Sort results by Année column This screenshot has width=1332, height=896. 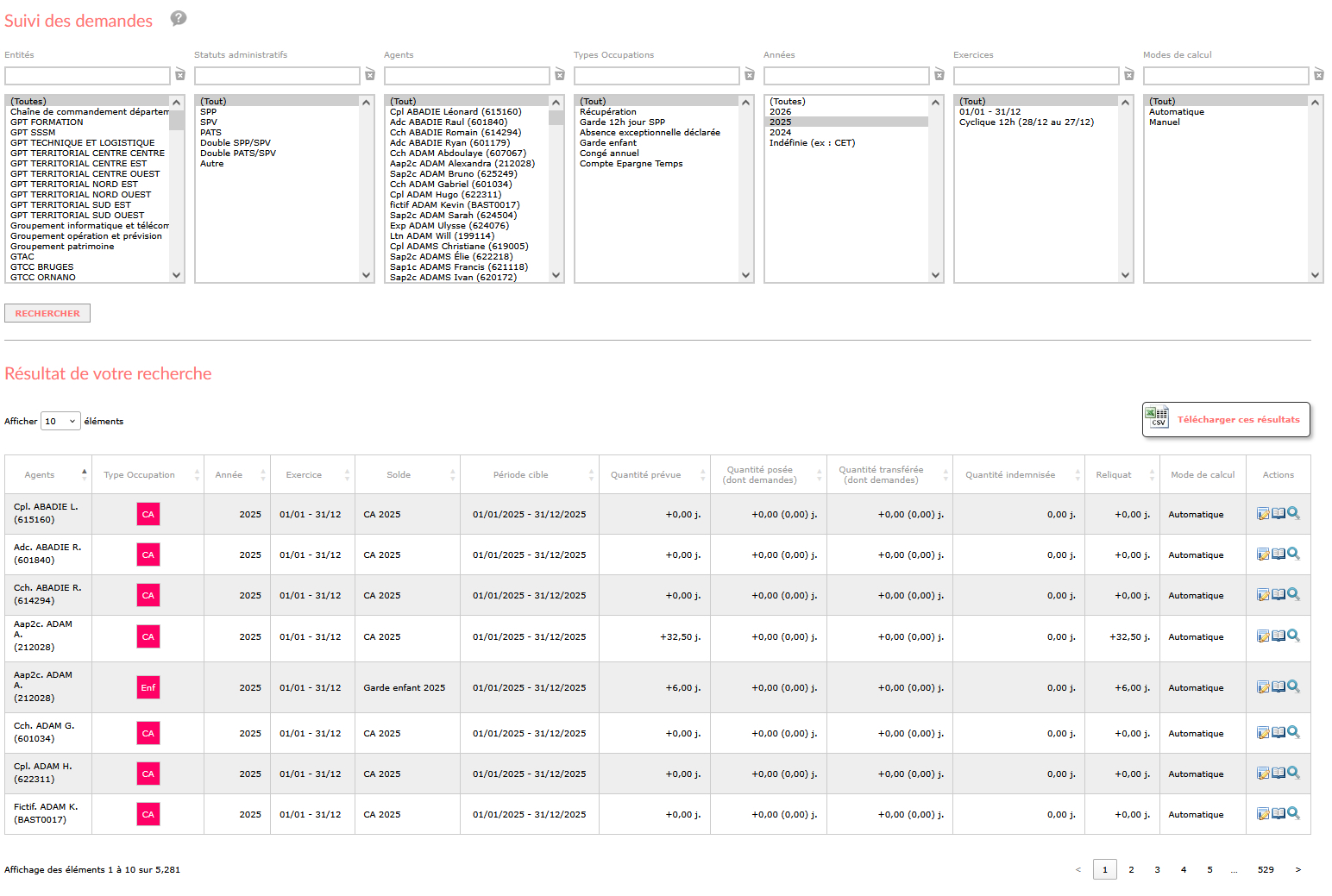pyautogui.click(x=237, y=474)
